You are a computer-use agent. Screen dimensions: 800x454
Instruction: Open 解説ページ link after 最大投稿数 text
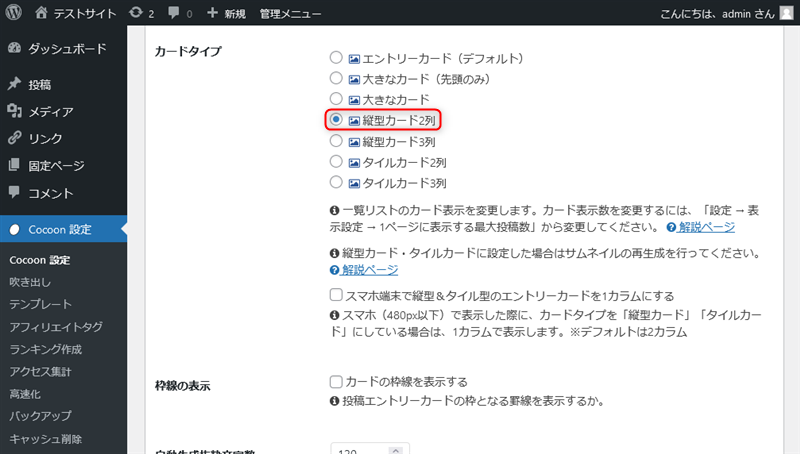click(706, 227)
